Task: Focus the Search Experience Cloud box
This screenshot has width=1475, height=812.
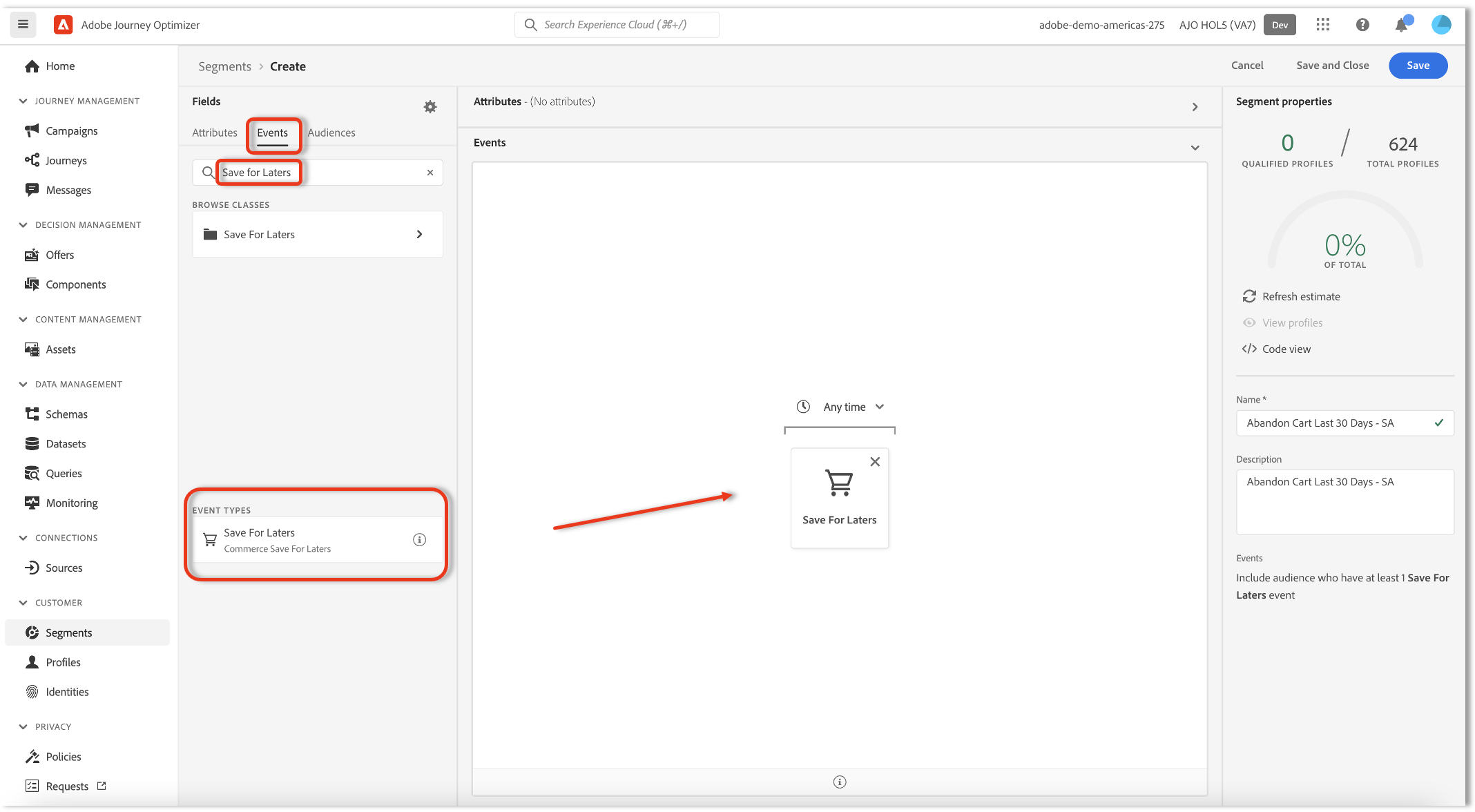Action: (x=617, y=25)
